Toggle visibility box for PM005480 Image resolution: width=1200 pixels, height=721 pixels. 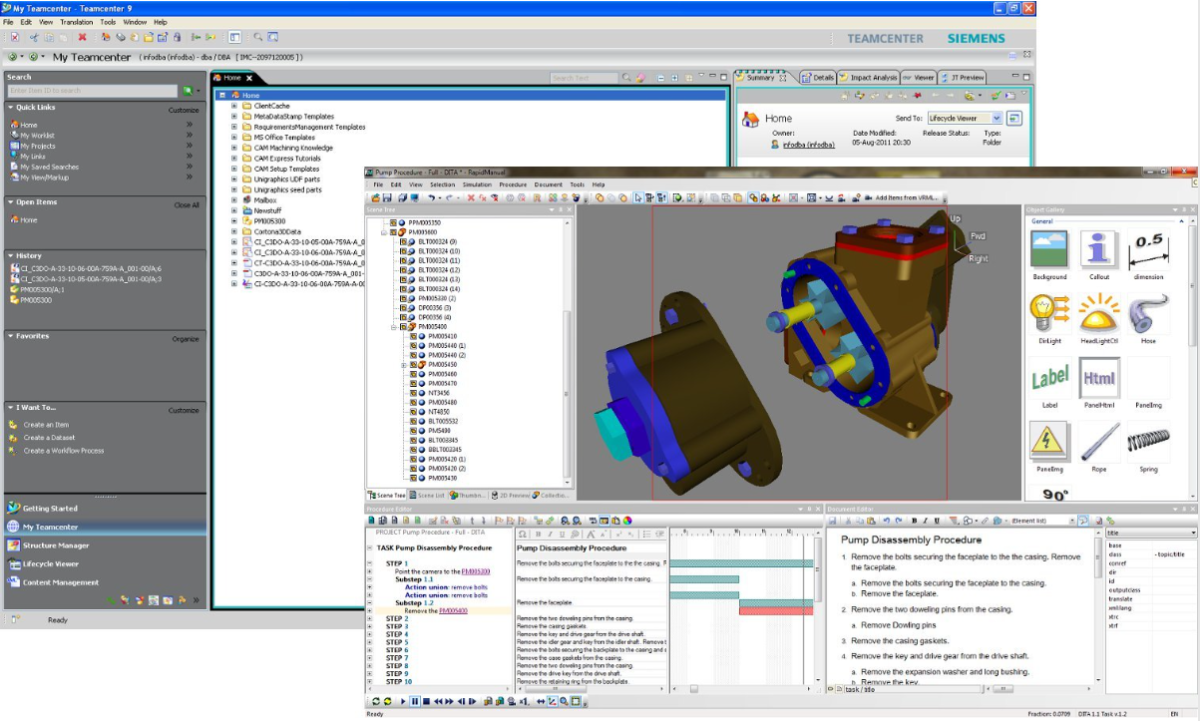413,402
